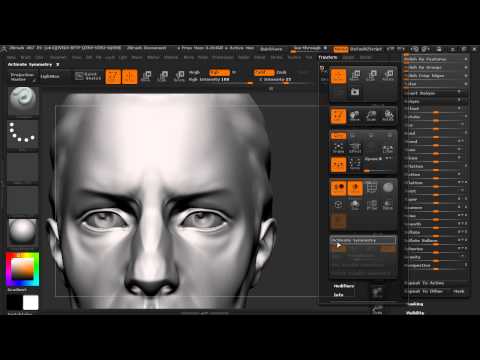Pick a color in the color picker square

22,269
